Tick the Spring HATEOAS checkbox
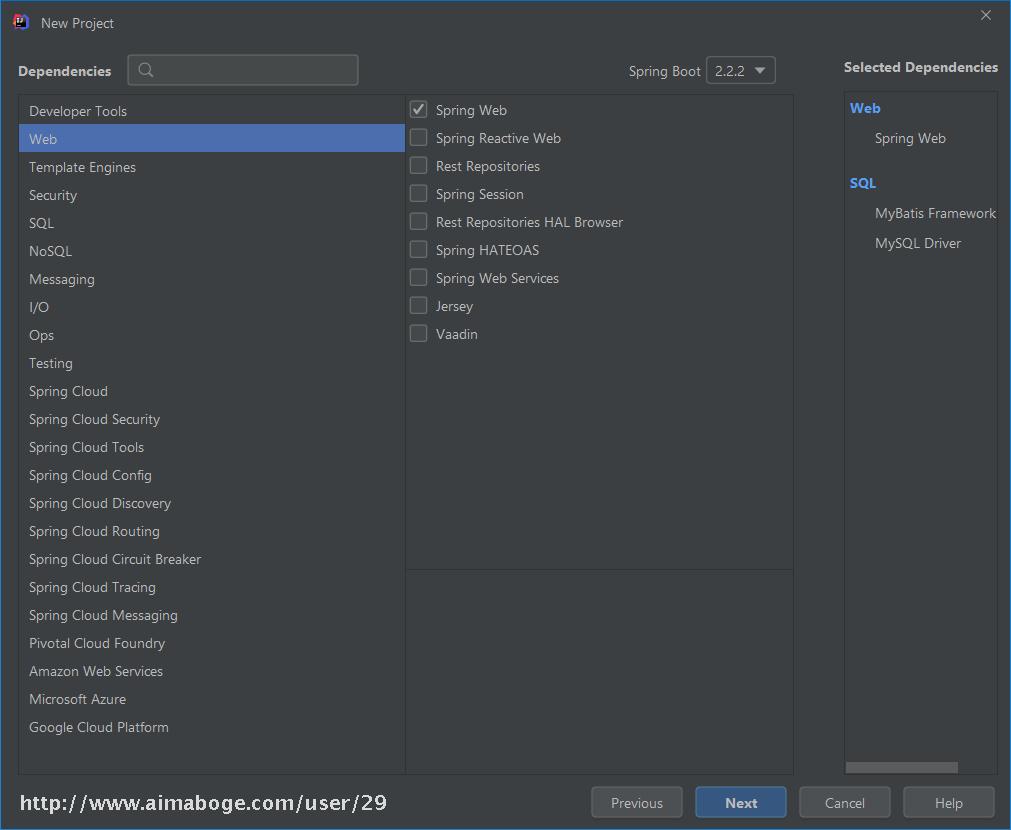Viewport: 1011px width, 830px height. point(418,250)
